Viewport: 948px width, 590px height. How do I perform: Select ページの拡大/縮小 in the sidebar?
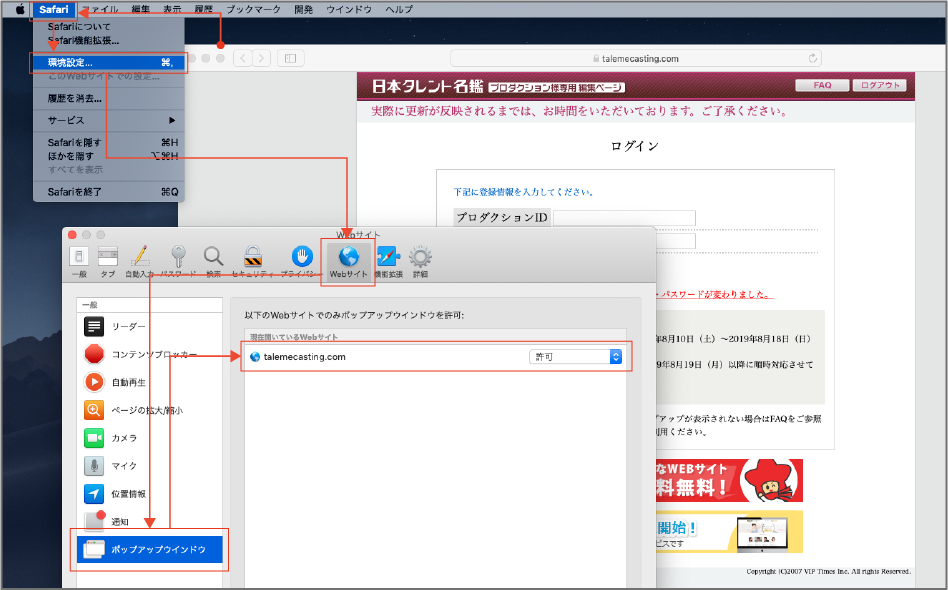150,410
